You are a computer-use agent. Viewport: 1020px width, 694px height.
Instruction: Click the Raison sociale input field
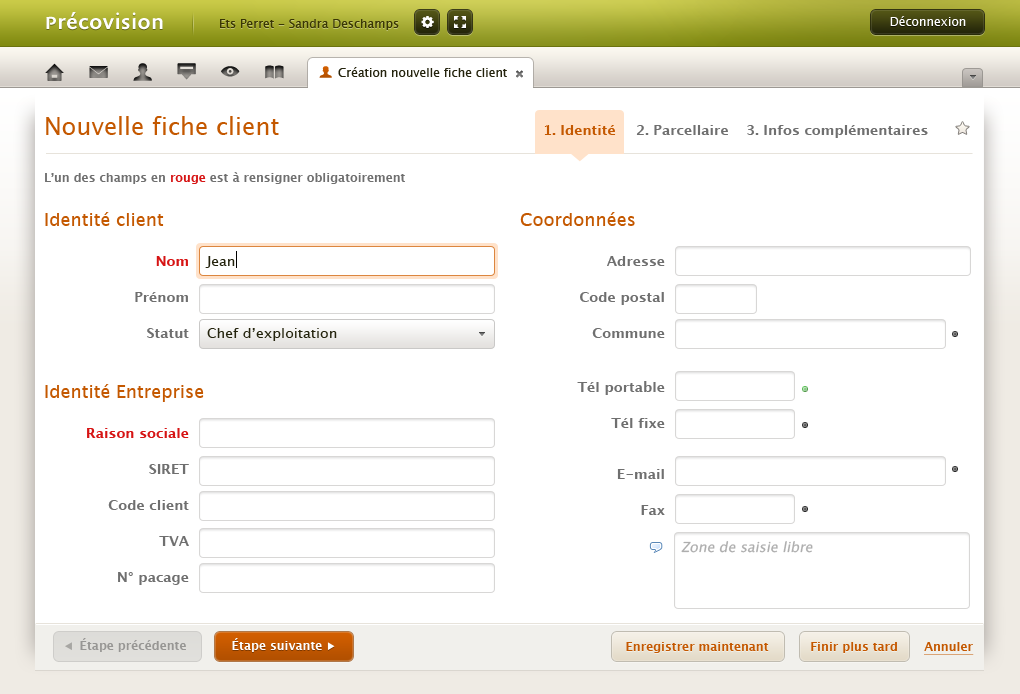[x=347, y=433]
